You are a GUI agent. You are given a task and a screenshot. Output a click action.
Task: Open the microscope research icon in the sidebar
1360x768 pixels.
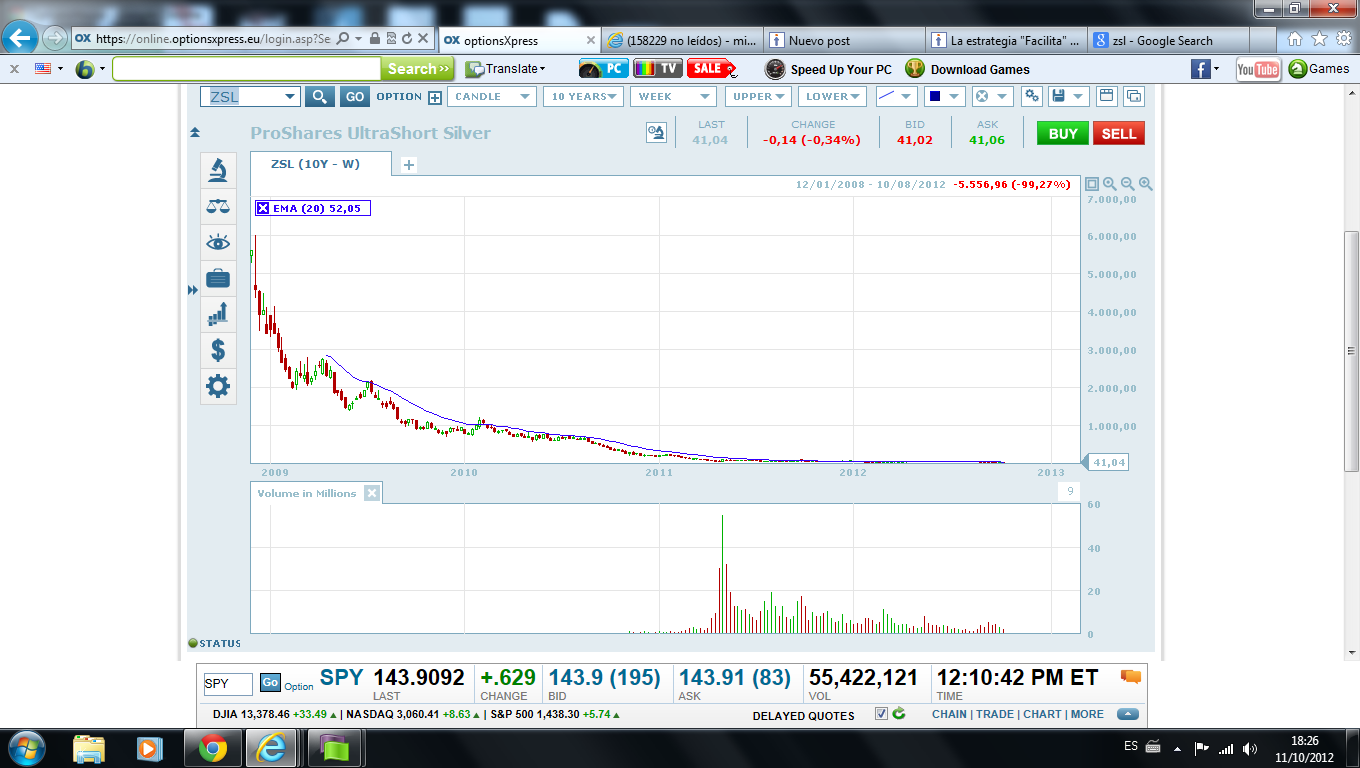[x=218, y=171]
